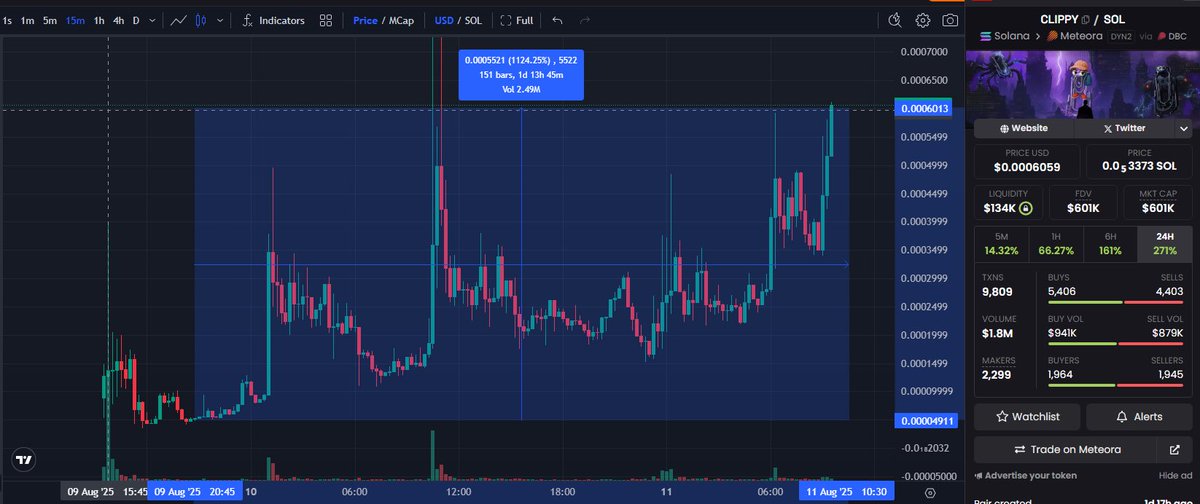Select the 5m chart interval
1200x504 pixels.
50,20
